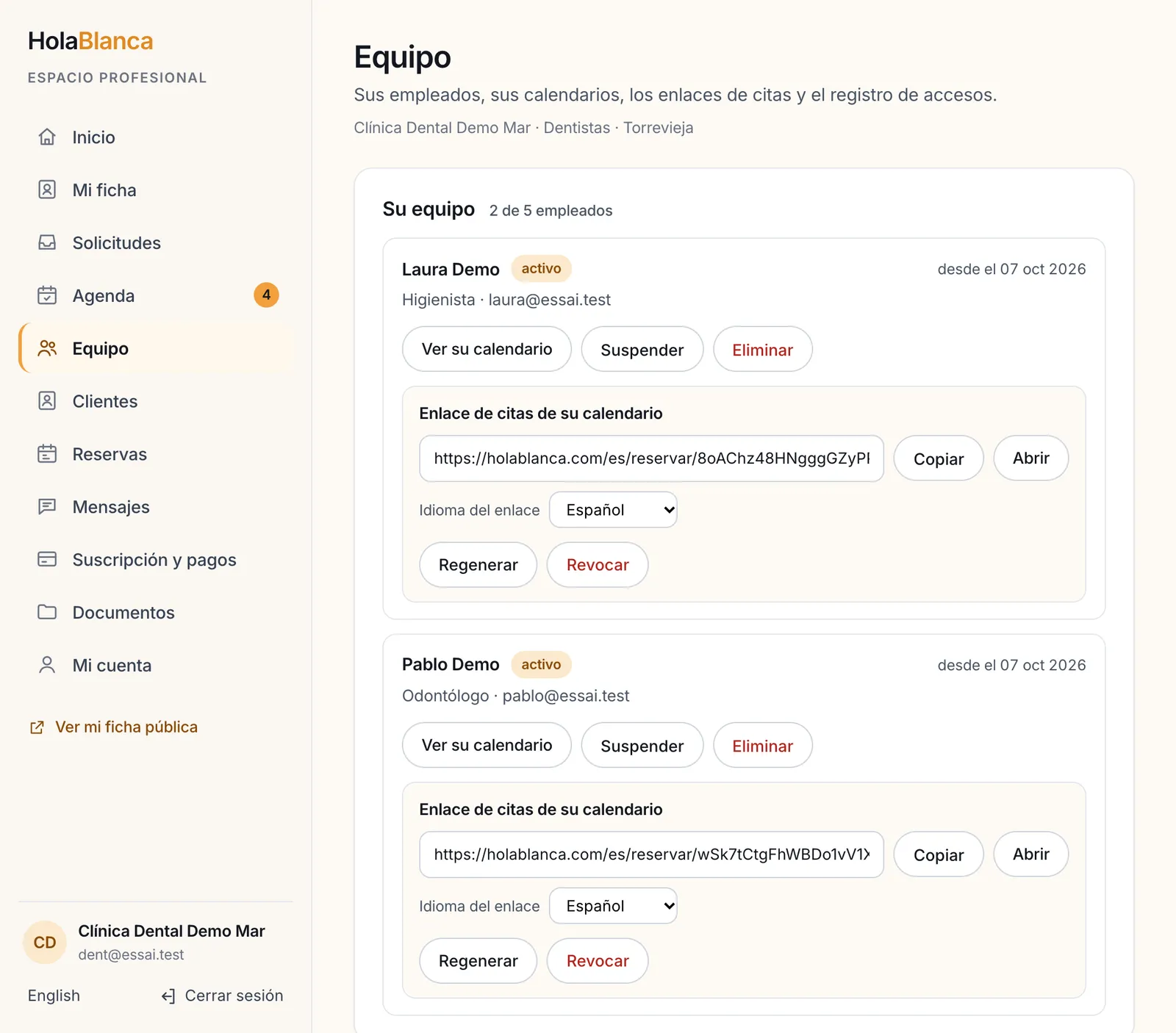Click the Agenda badge showing 4
The image size is (1176, 1033).
pyautogui.click(x=266, y=295)
